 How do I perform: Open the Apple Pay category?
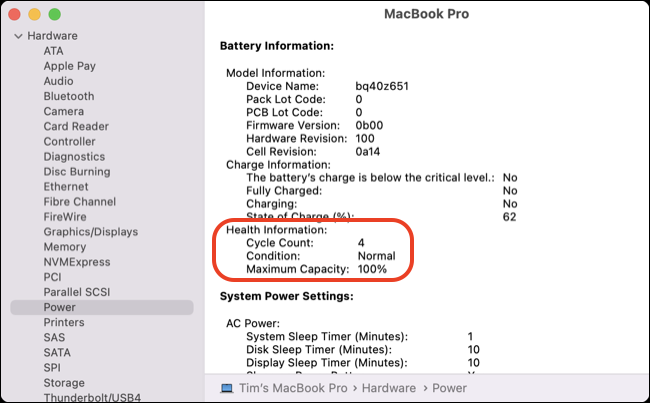pos(71,66)
